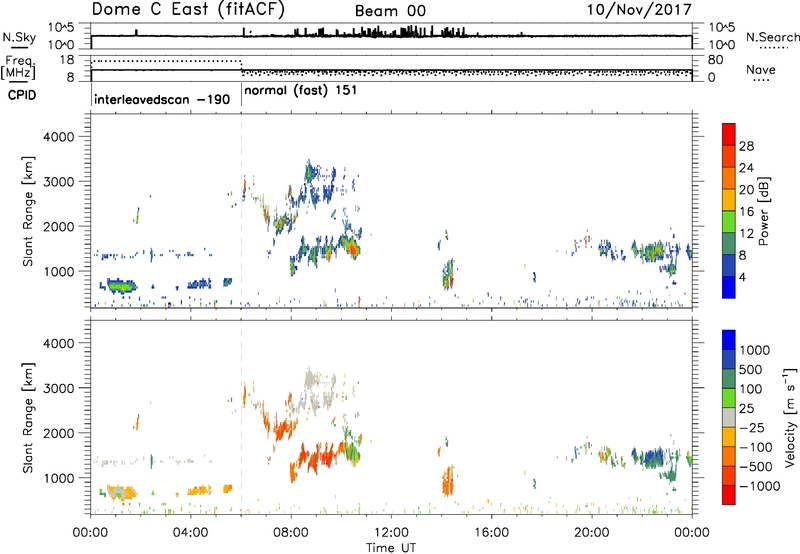Click the "4000" tick on the power panel
The height and width of the screenshot is (554, 800).
pos(58,137)
